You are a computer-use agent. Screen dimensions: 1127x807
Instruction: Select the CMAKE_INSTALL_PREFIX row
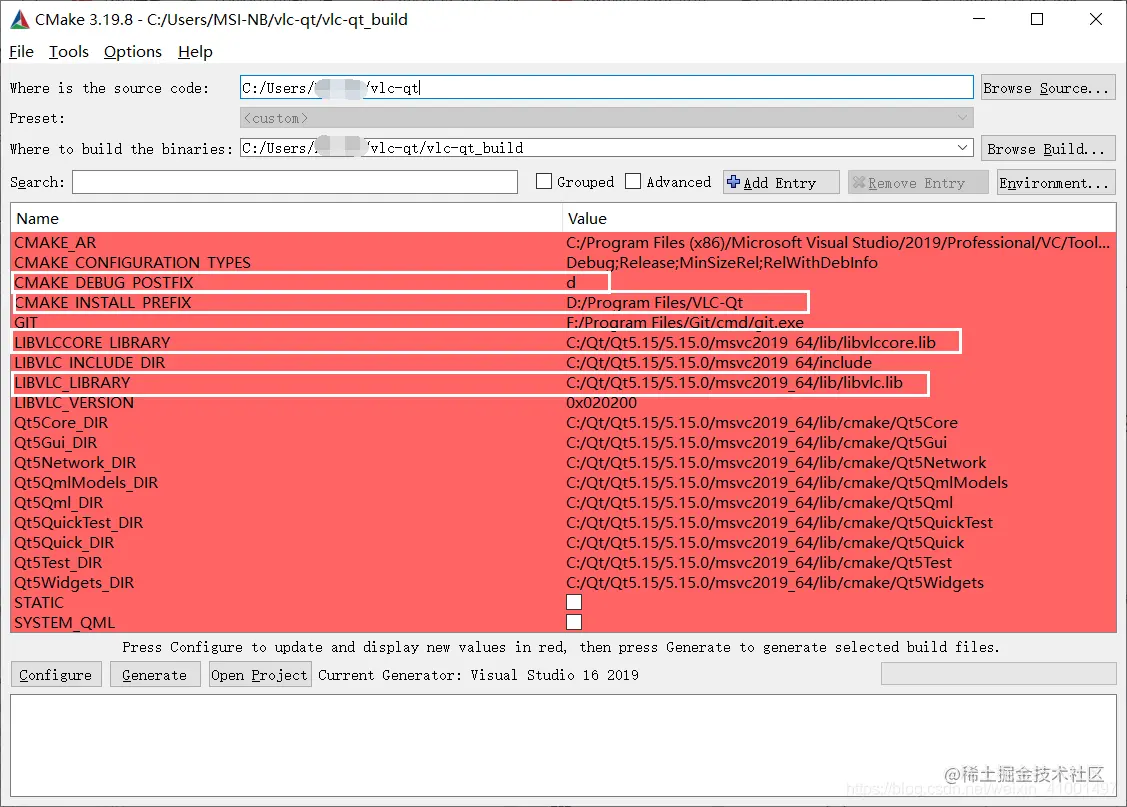coord(300,302)
